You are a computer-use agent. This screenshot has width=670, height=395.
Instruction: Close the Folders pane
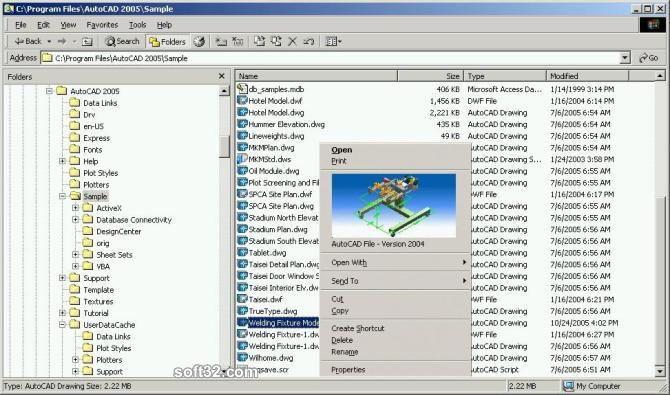pyautogui.click(x=221, y=76)
